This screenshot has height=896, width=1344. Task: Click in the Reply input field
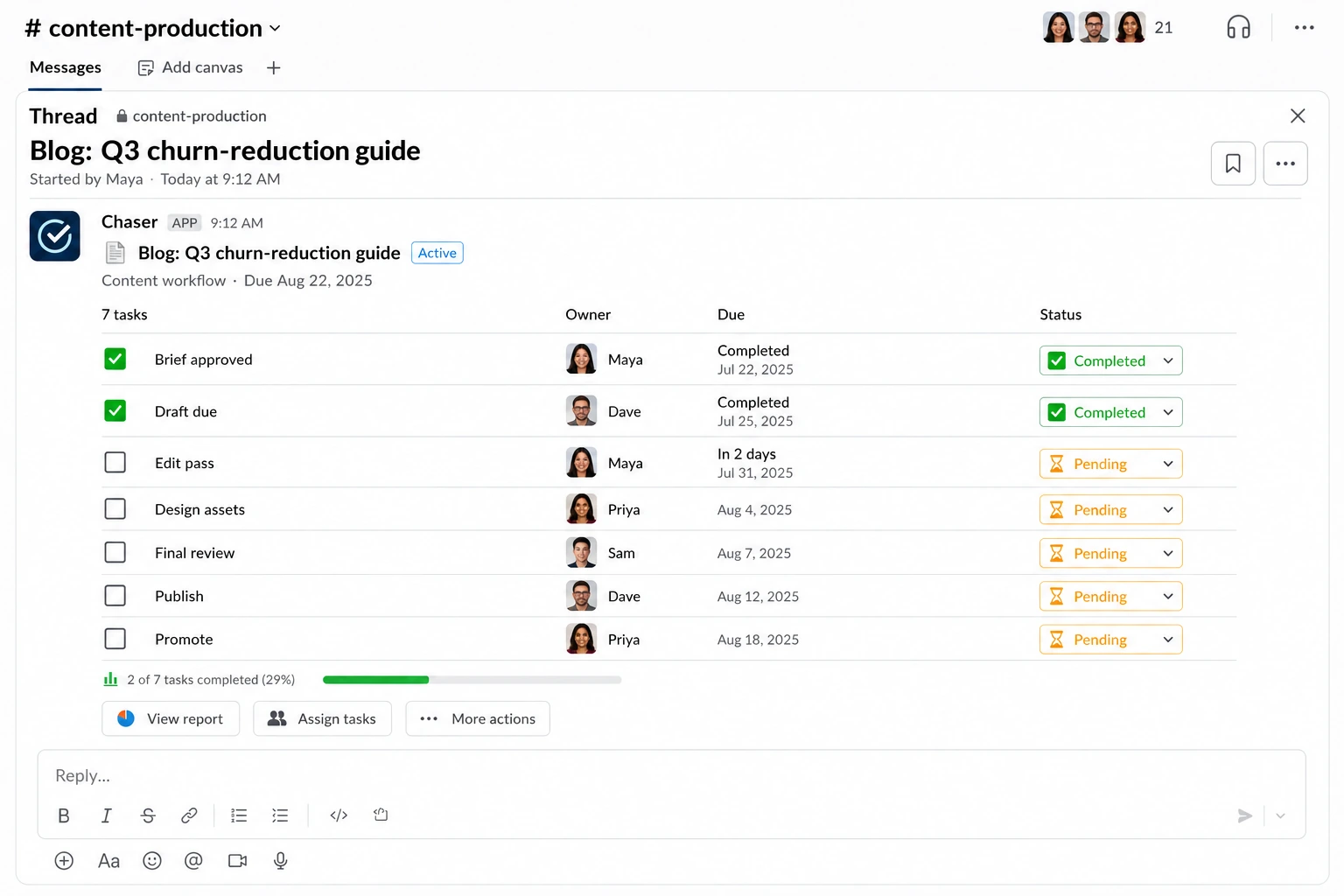point(671,775)
